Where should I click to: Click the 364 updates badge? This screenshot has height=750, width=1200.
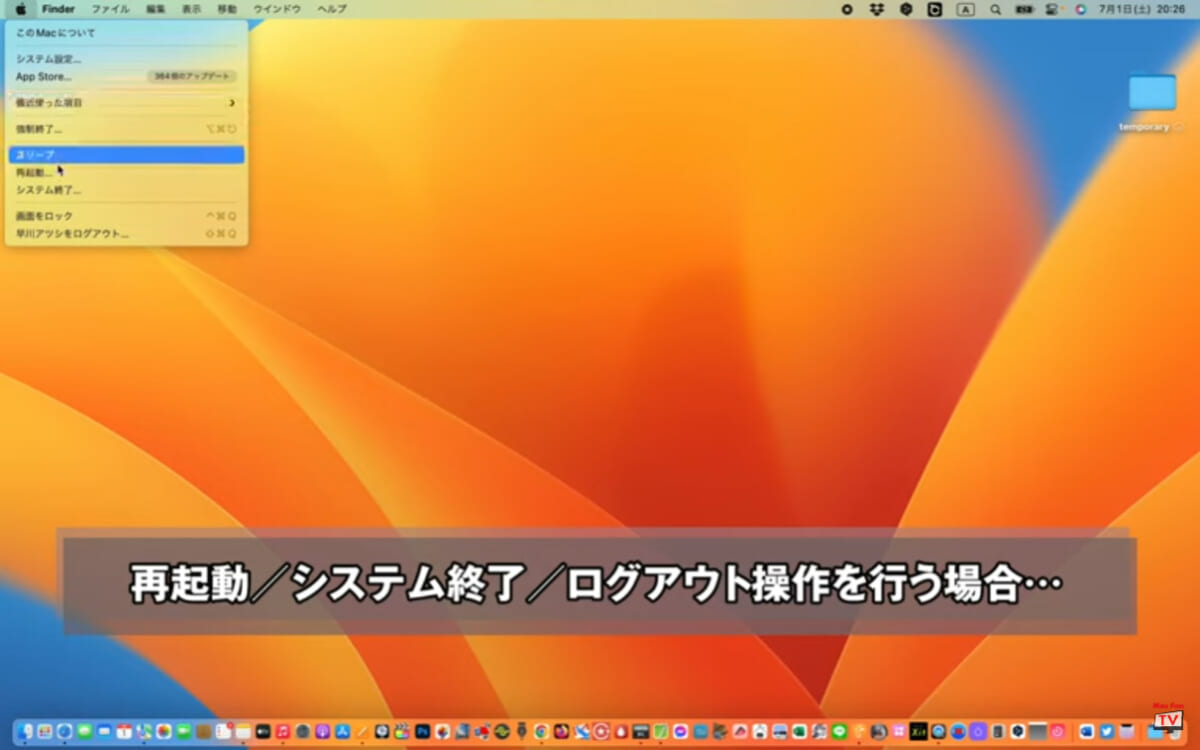(191, 76)
